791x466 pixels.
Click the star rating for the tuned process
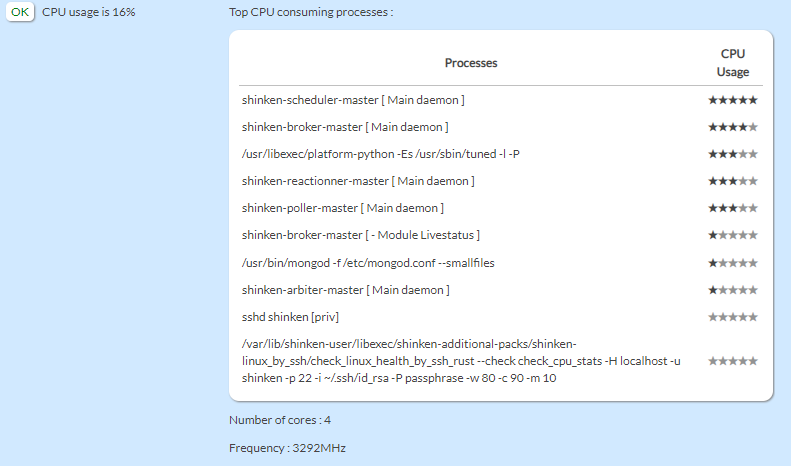tap(732, 154)
